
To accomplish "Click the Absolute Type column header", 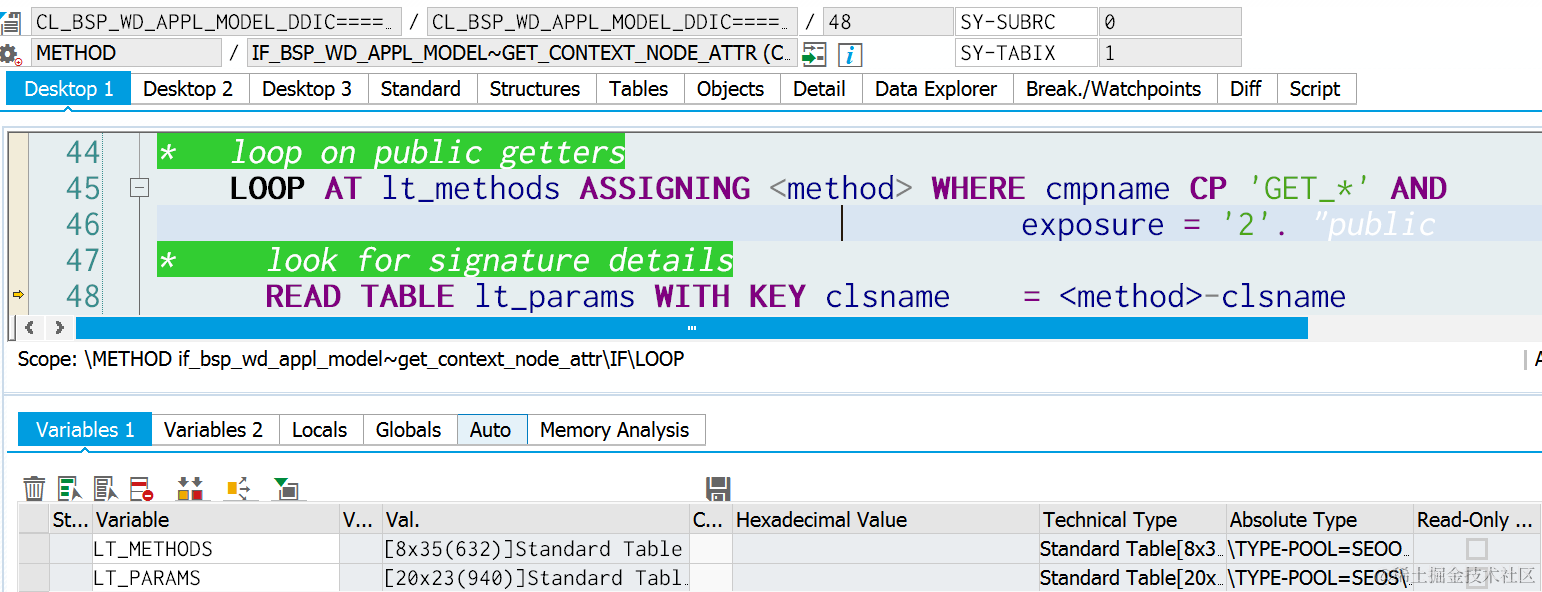I will 1319,520.
